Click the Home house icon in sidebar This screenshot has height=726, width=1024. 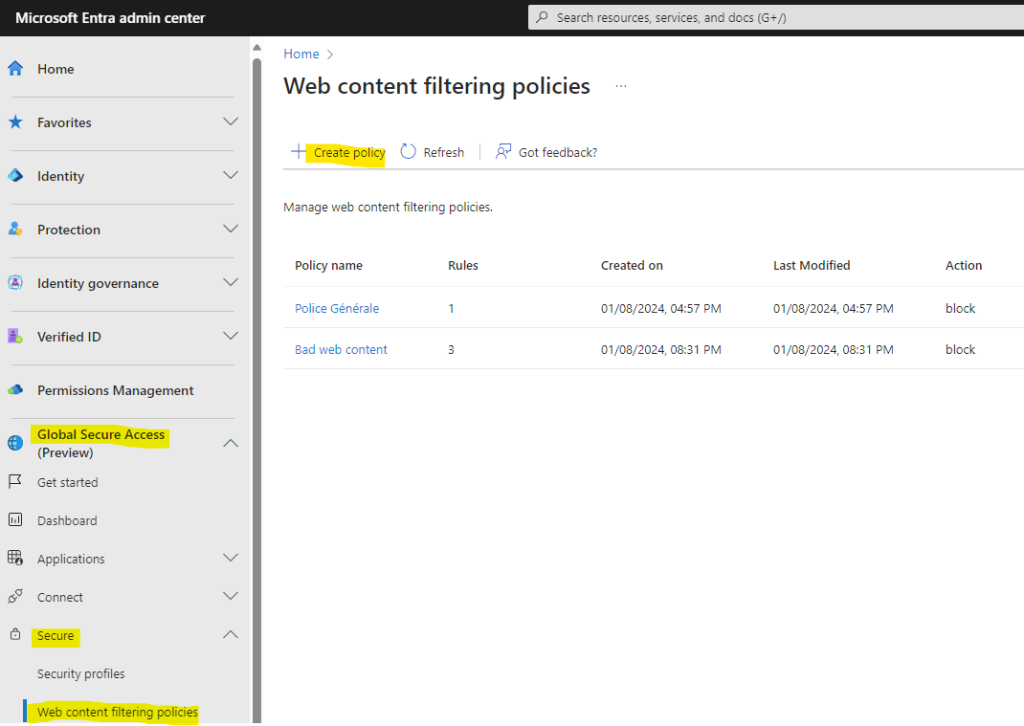tap(16, 69)
